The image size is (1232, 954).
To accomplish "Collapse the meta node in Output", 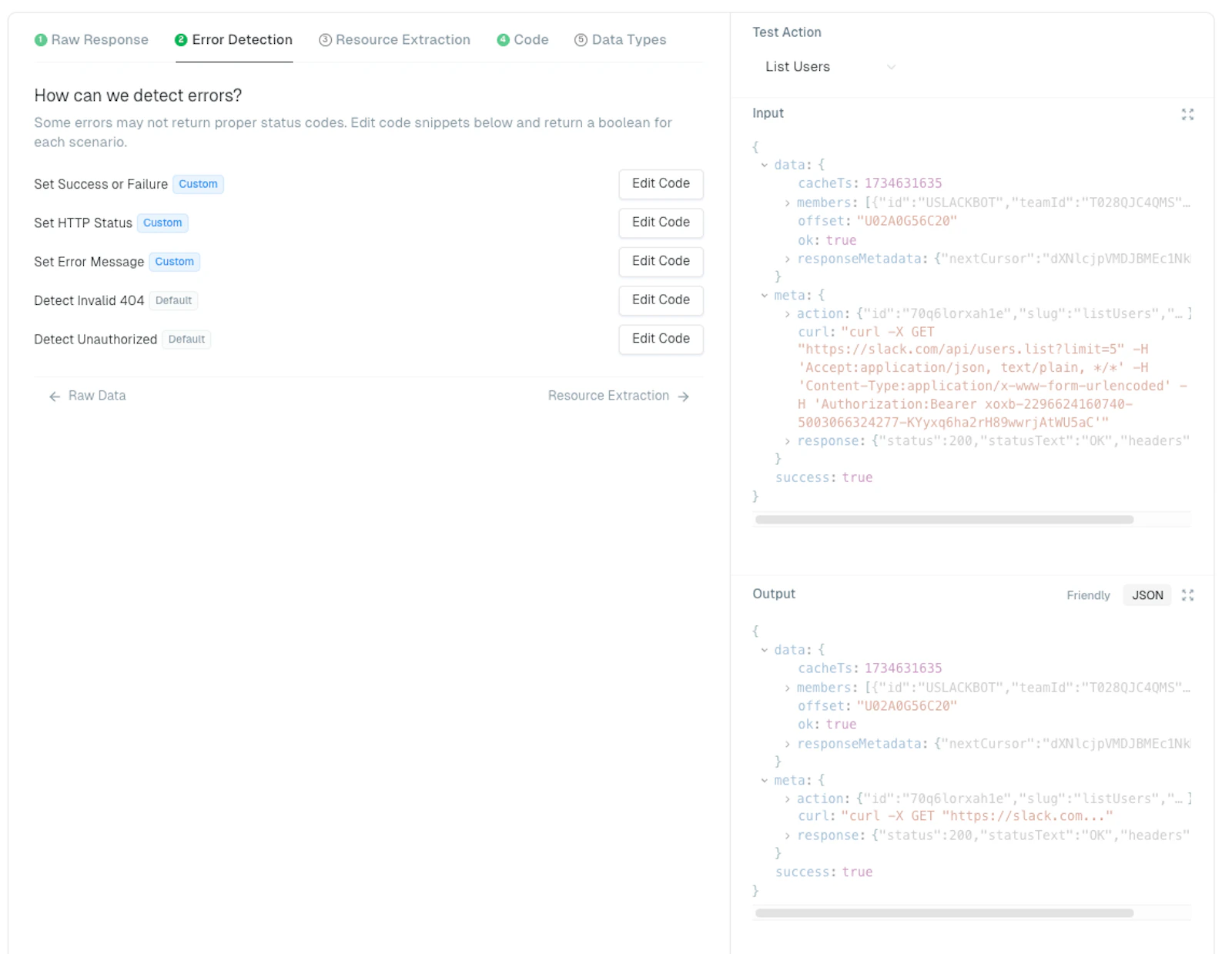I will 764,781.
